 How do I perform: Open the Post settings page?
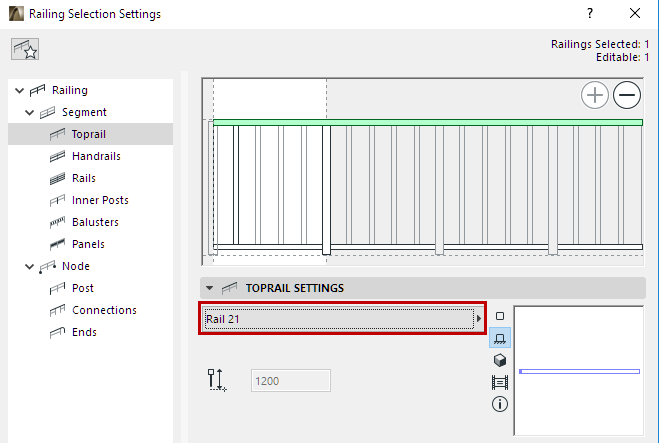click(x=83, y=288)
